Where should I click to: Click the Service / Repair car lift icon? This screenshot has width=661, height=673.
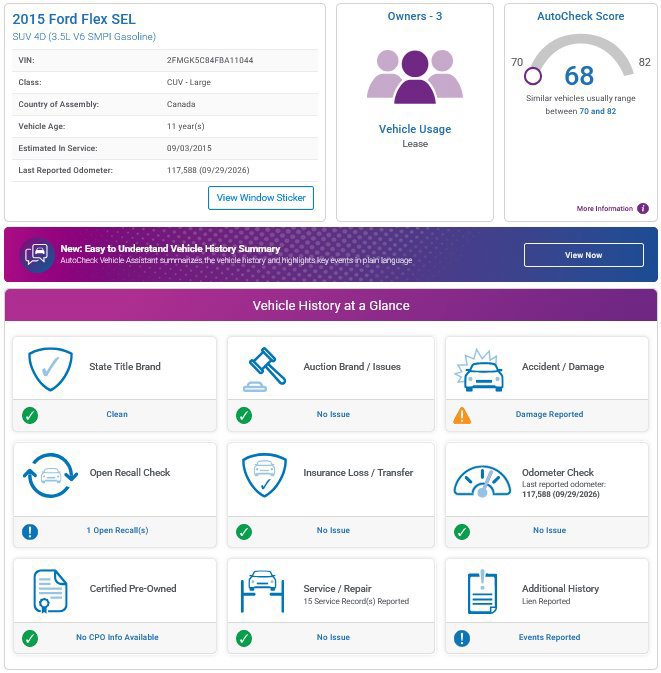[x=262, y=591]
